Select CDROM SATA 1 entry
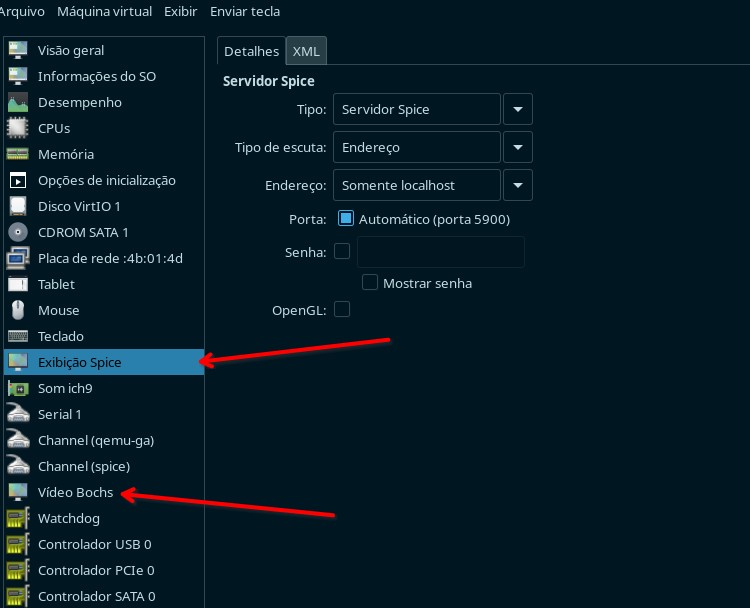The image size is (750, 608). tap(104, 232)
